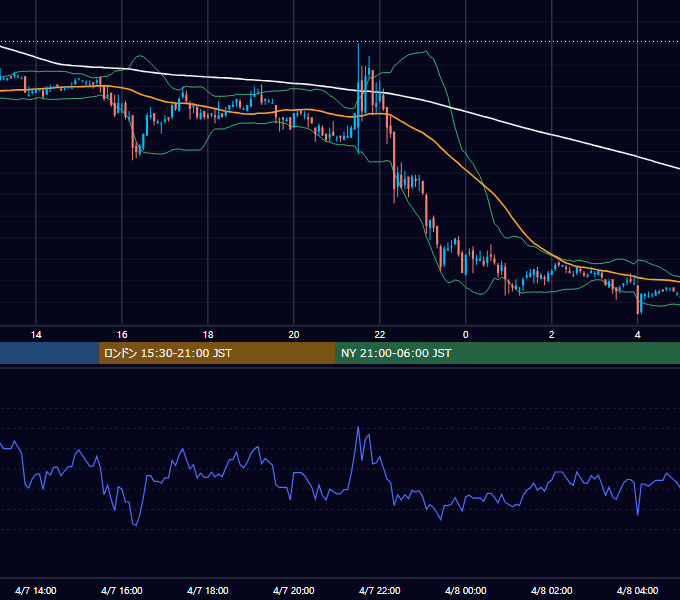Click the 4/8 00:00 date label
The image size is (680, 600).
465,590
